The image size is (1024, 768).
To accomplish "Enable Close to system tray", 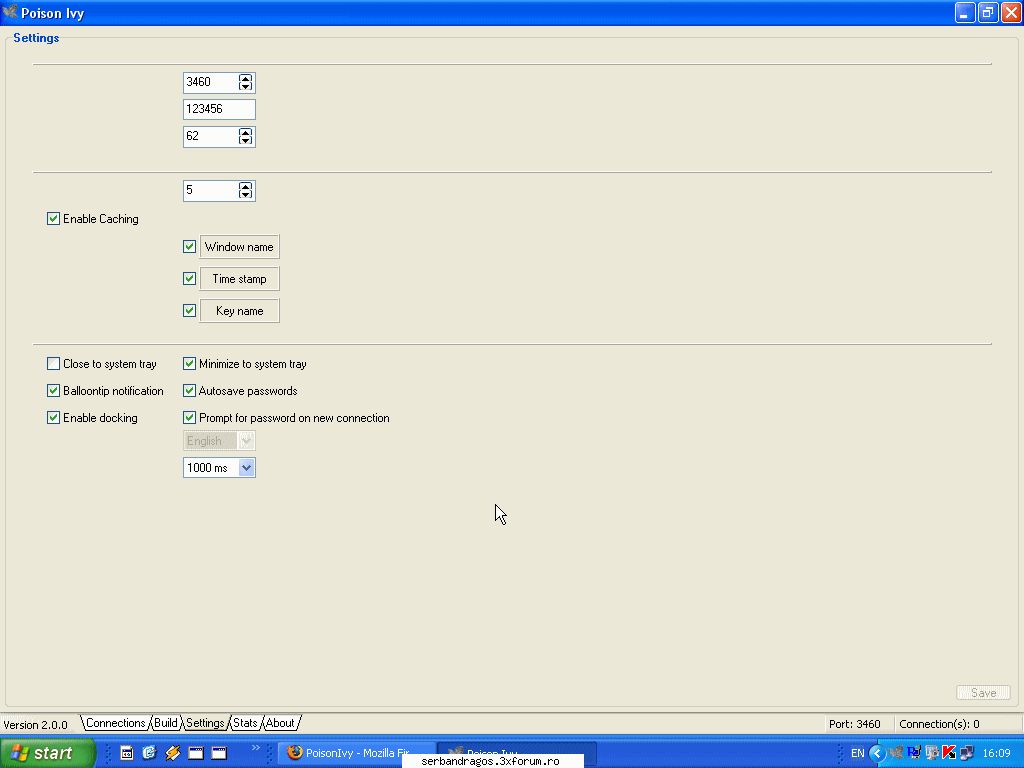I will [x=54, y=364].
